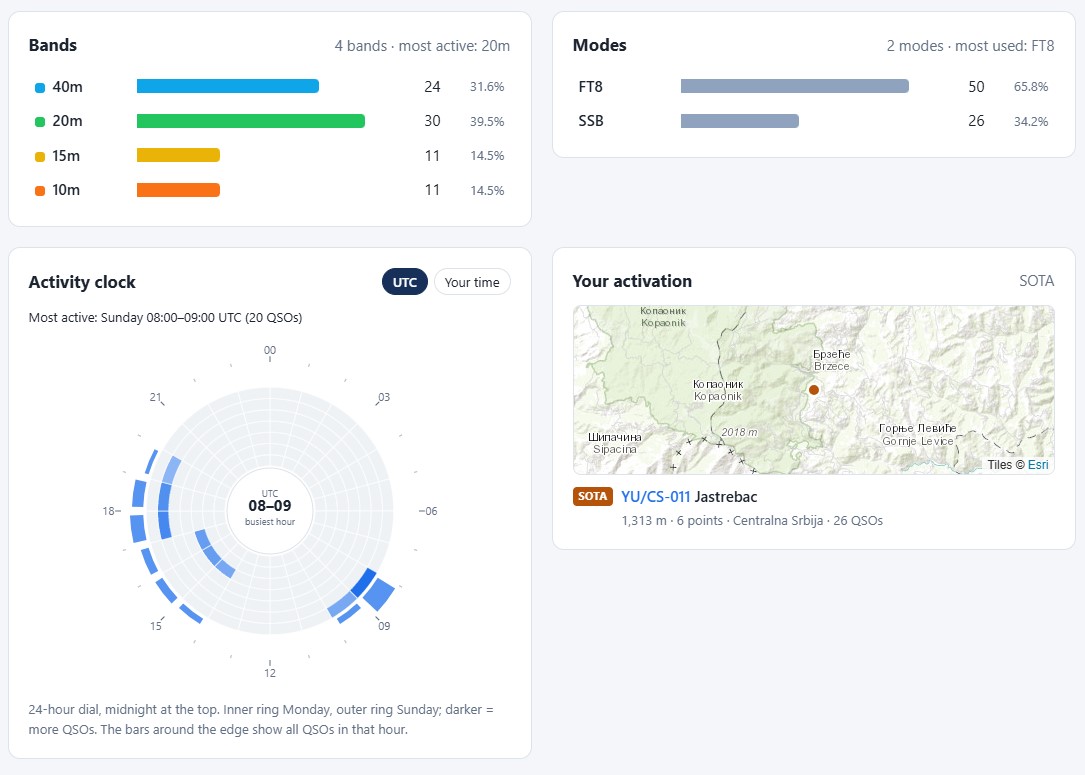
Task: Click the count 30 in the 20m row
Action: (x=432, y=121)
